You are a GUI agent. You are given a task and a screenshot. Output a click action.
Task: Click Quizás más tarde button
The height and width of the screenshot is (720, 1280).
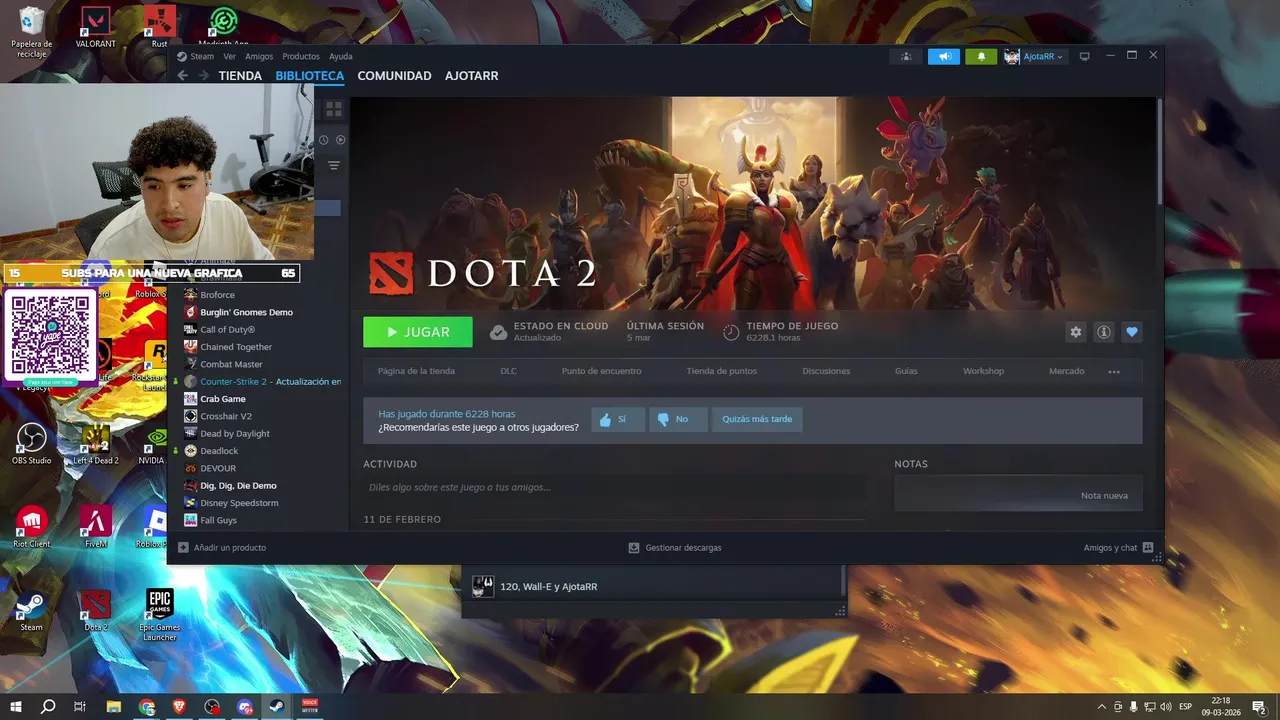pyautogui.click(x=757, y=420)
